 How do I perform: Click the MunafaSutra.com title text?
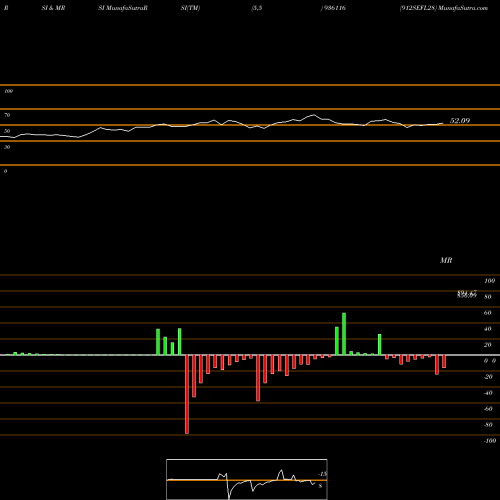(x=463, y=8)
